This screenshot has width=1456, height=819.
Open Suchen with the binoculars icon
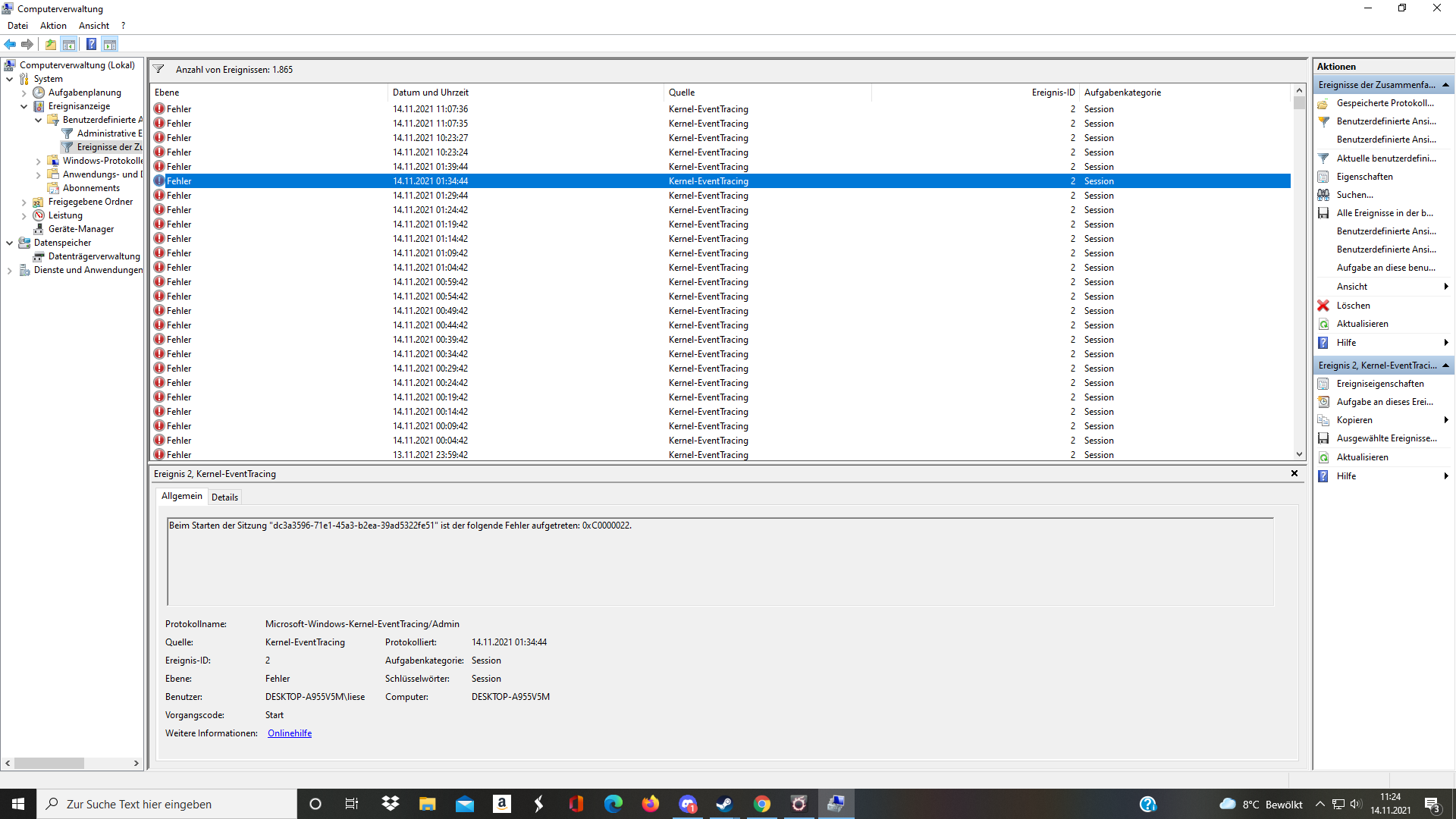(1323, 195)
